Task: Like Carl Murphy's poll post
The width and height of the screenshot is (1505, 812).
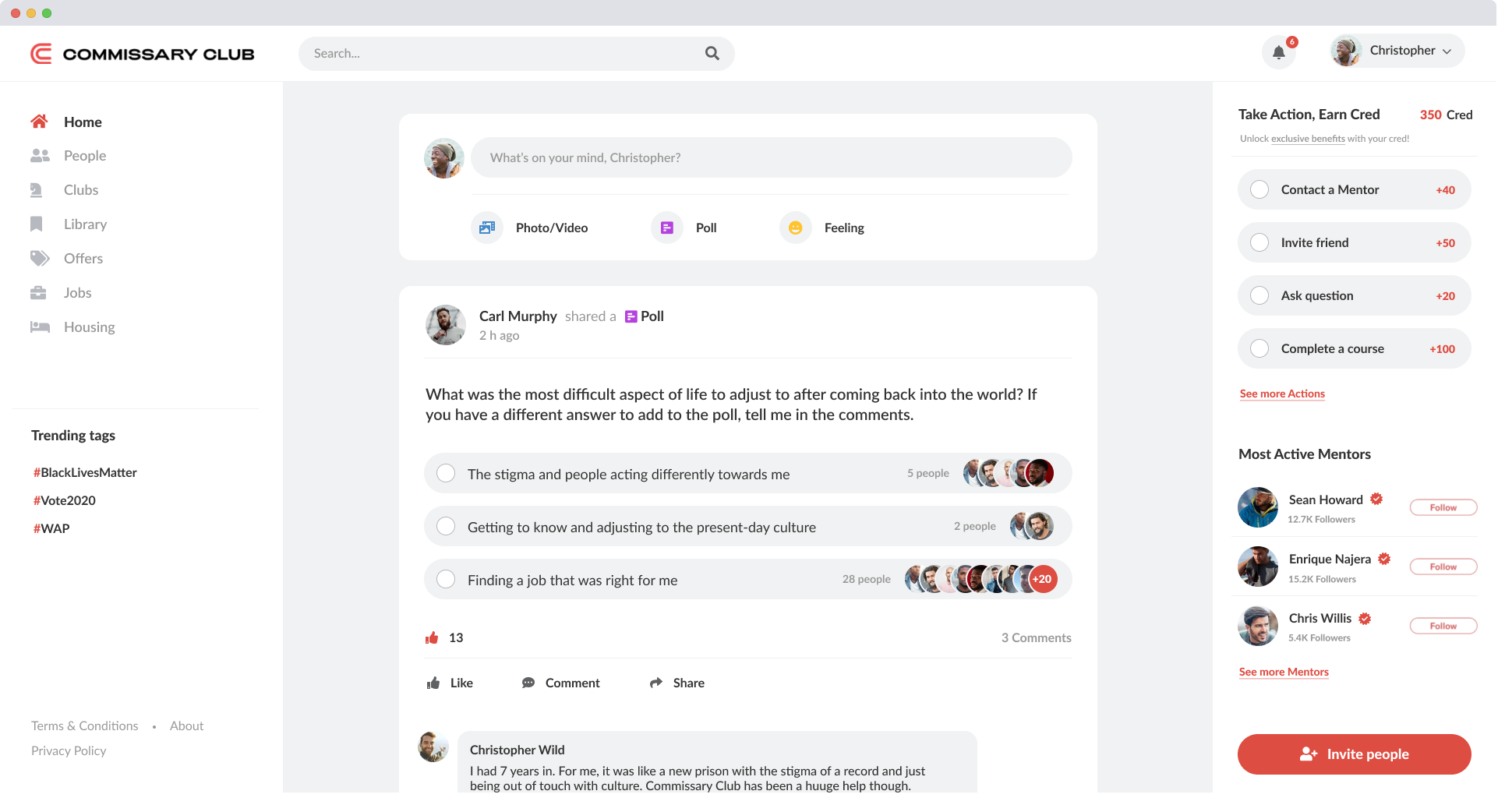Action: (450, 683)
